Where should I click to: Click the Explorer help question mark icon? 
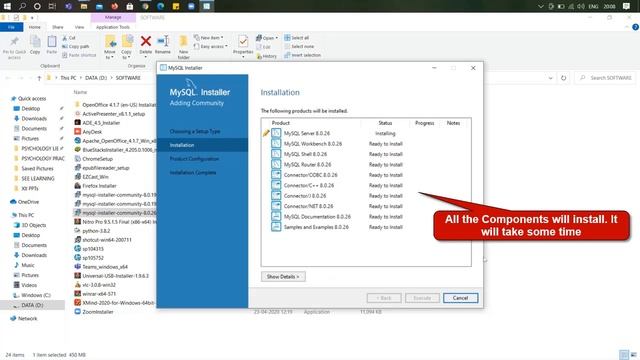click(x=635, y=27)
